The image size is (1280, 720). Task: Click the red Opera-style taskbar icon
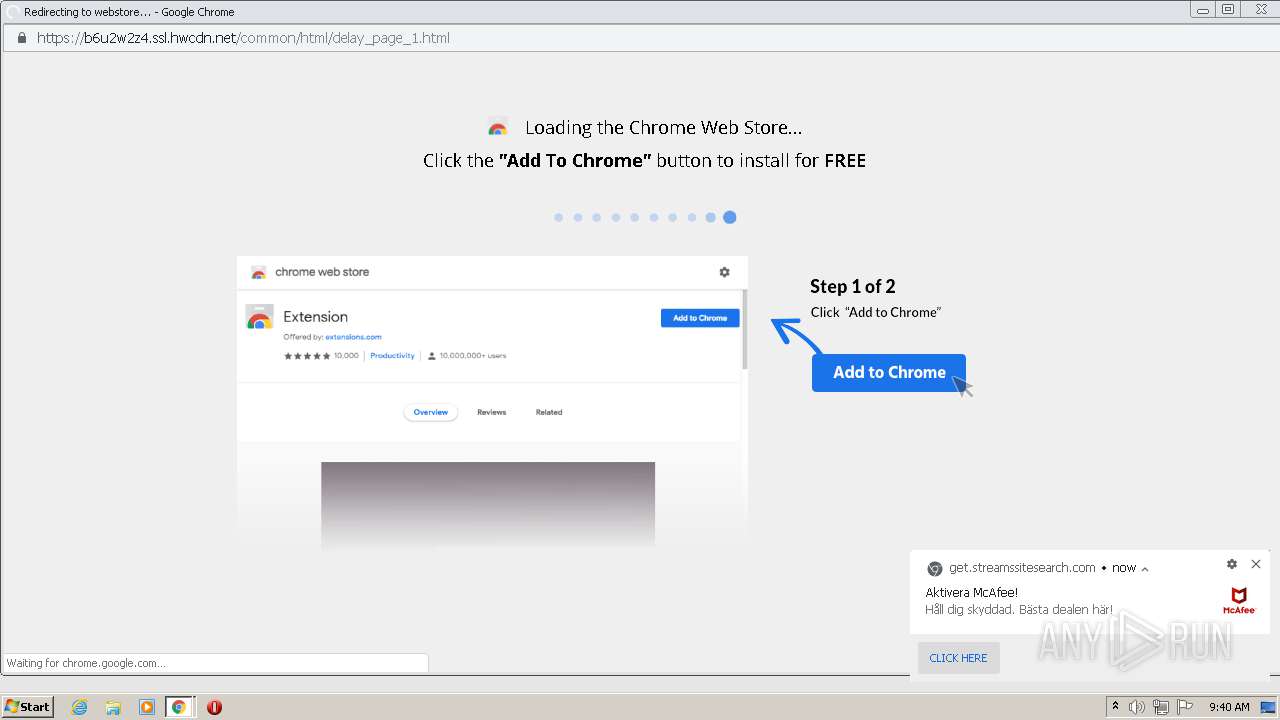click(x=214, y=707)
